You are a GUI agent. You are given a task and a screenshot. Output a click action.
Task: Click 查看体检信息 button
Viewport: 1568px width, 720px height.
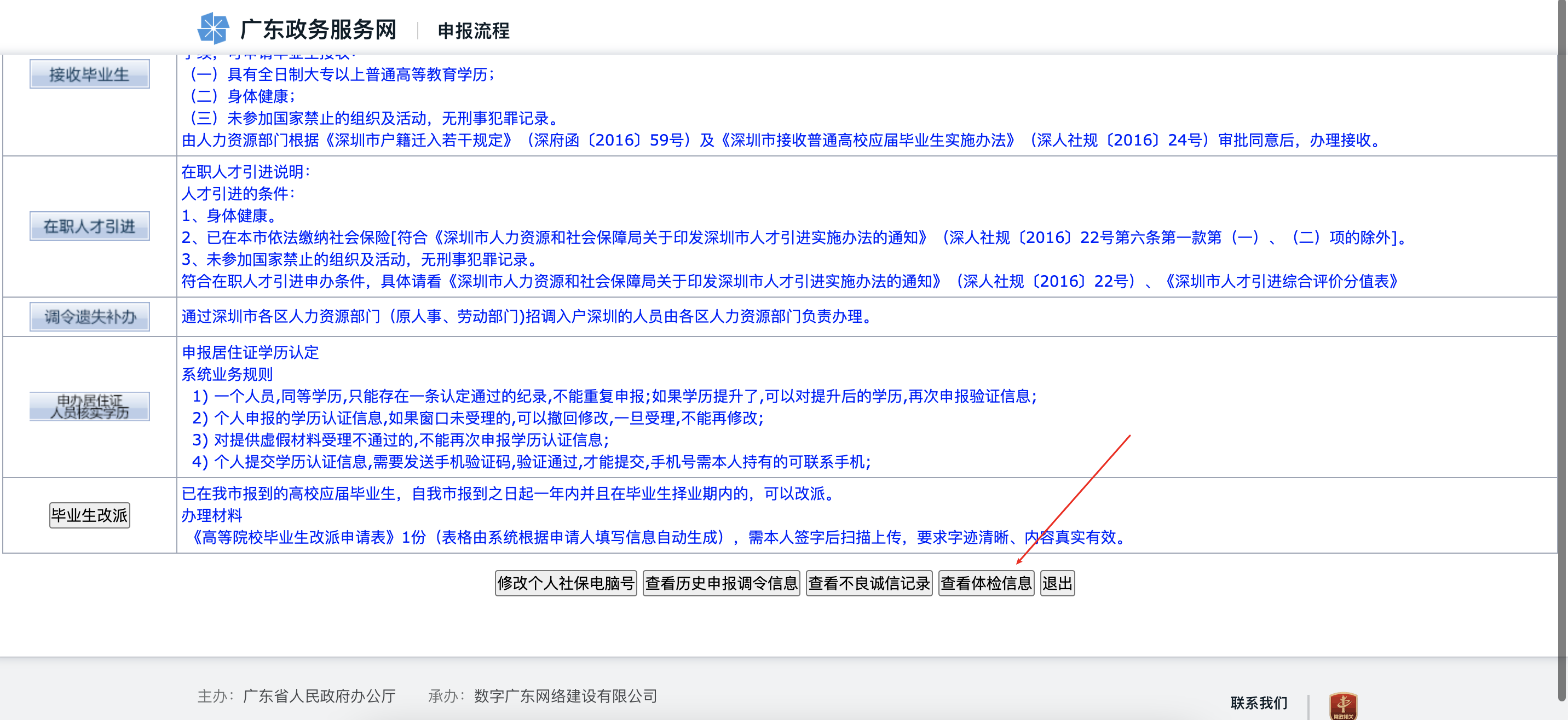(x=986, y=583)
